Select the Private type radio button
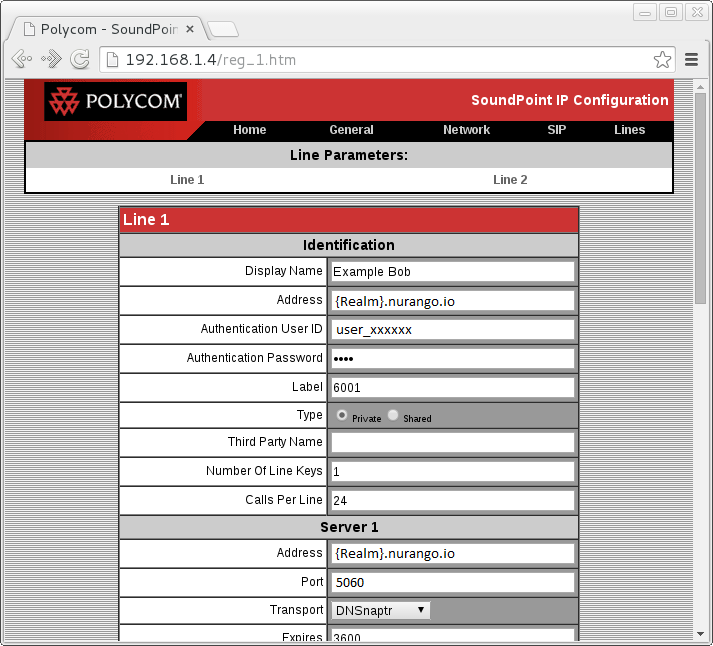Screen dimensions: 713x646 pos(342,415)
